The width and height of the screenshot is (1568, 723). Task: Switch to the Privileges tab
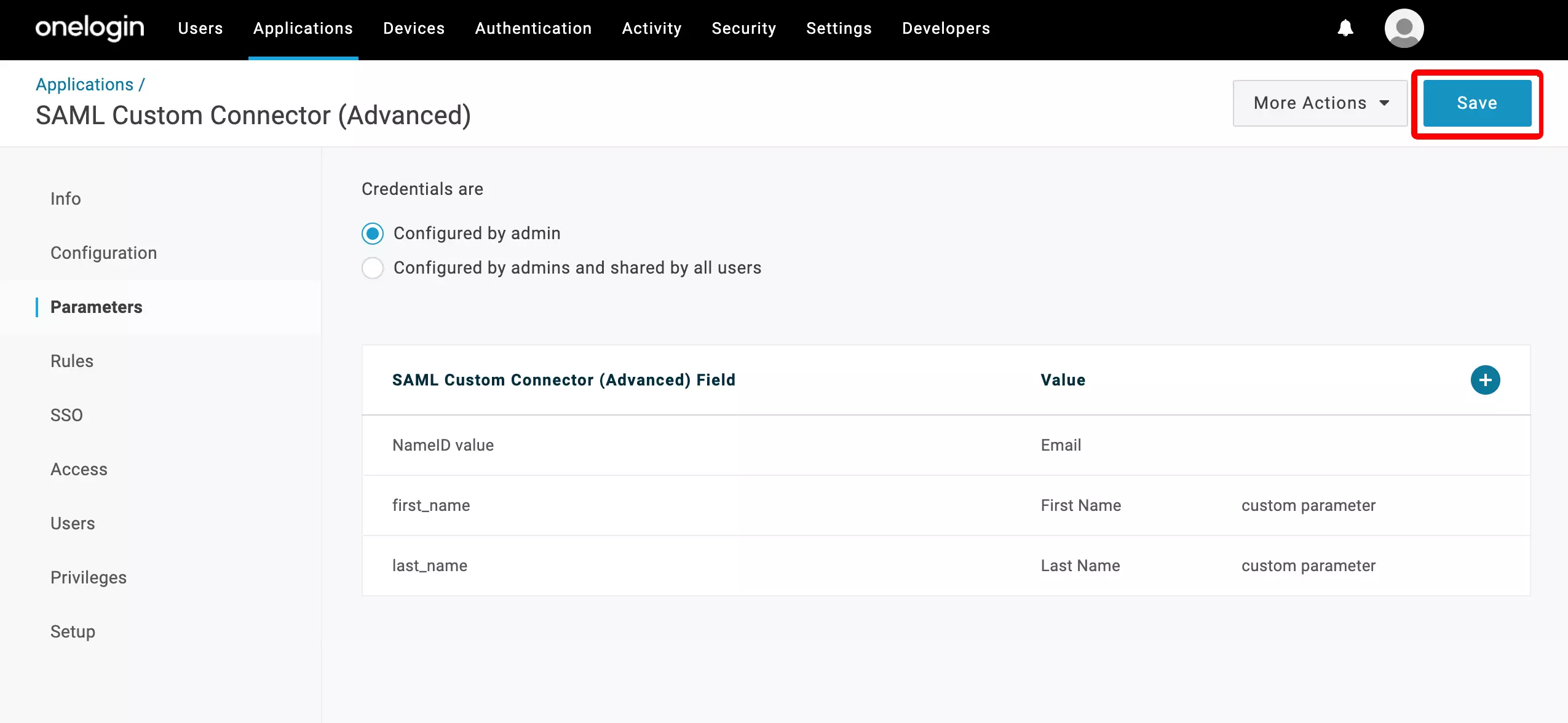click(89, 578)
